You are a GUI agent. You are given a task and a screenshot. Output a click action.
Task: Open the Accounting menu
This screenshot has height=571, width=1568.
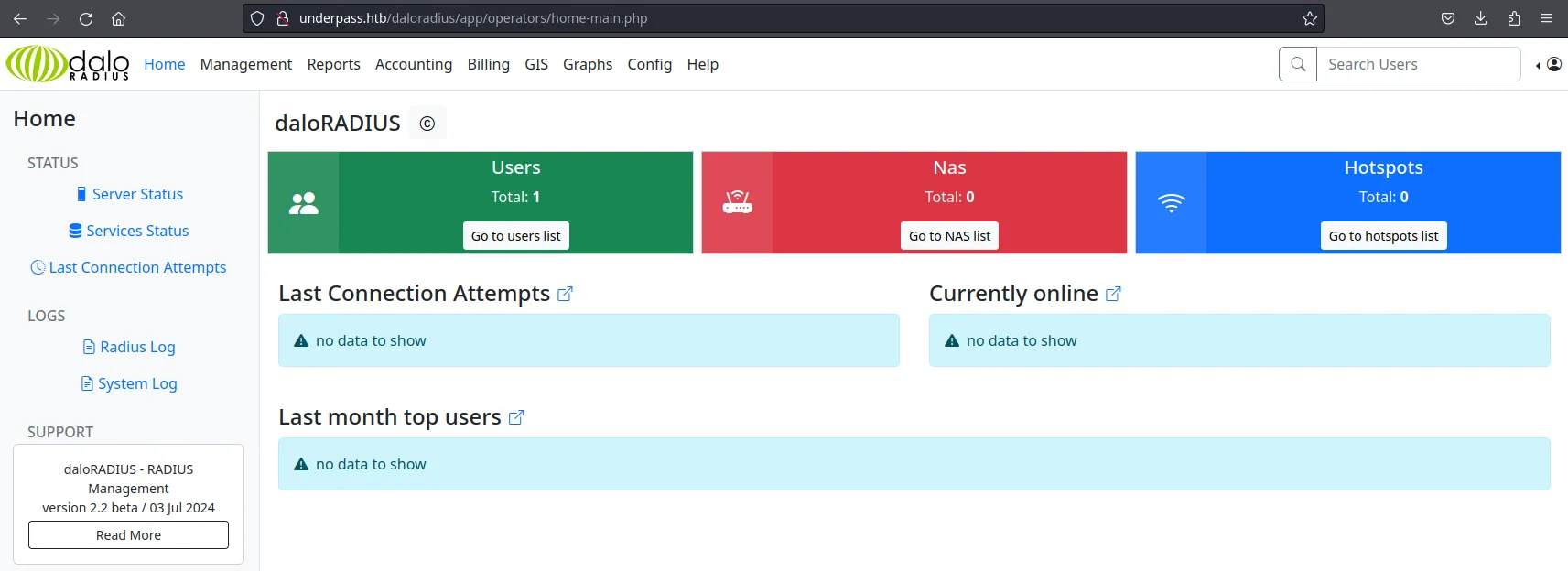pos(414,64)
